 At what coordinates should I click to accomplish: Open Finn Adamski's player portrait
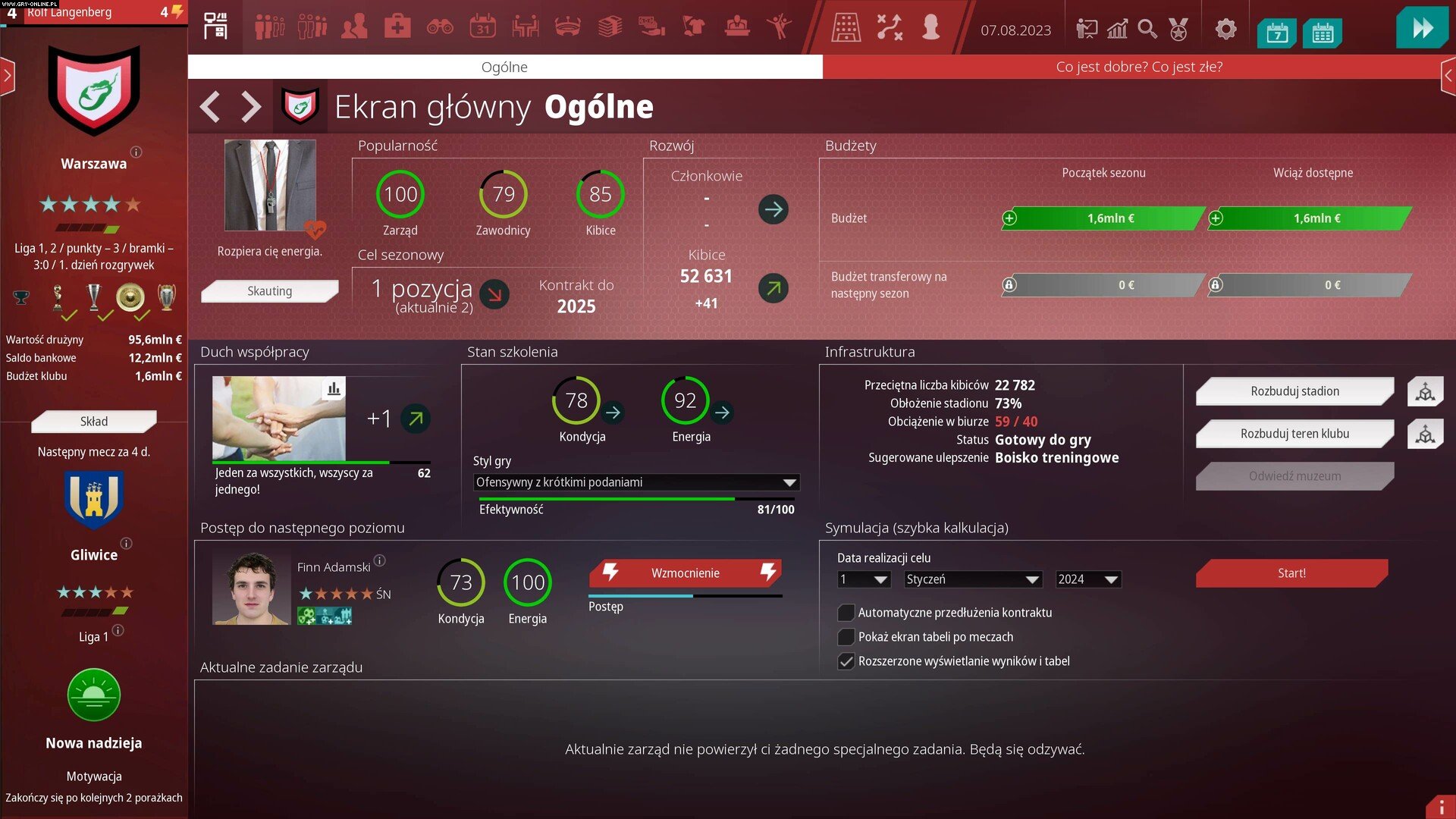pos(251,588)
